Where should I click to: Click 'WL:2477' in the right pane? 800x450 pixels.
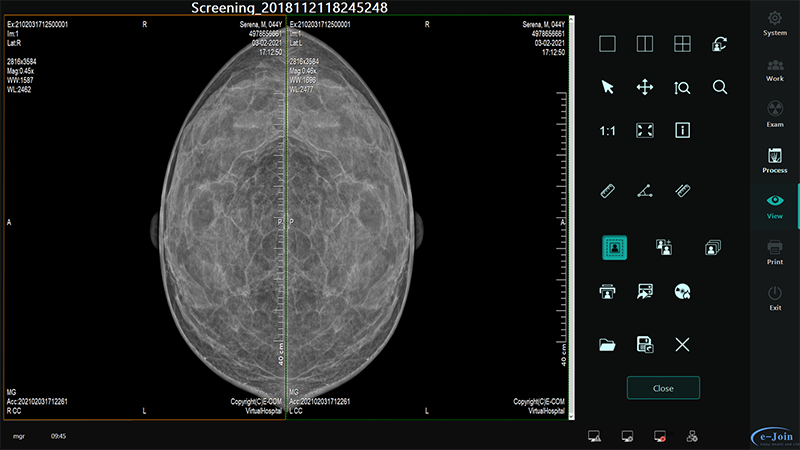click(303, 89)
